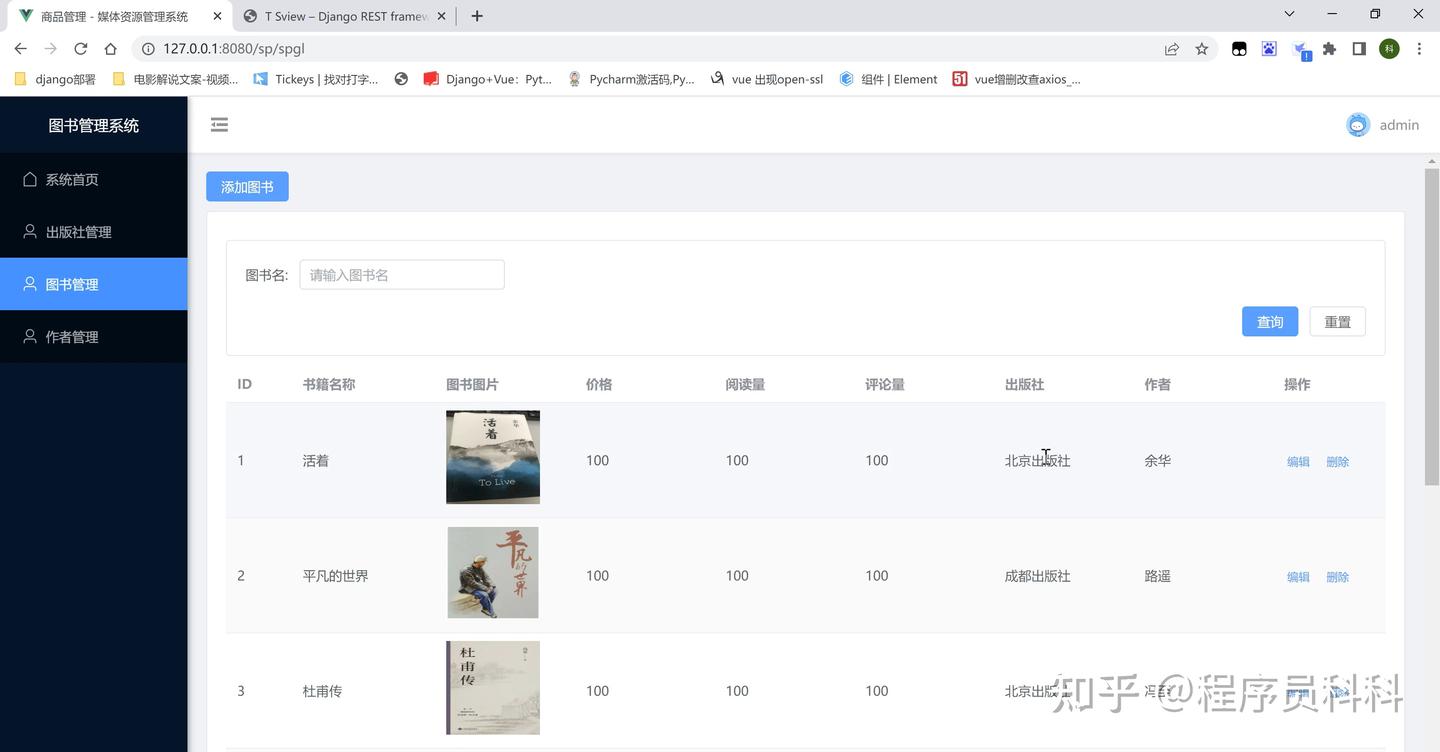Open the share icon in address bar

(x=1171, y=48)
